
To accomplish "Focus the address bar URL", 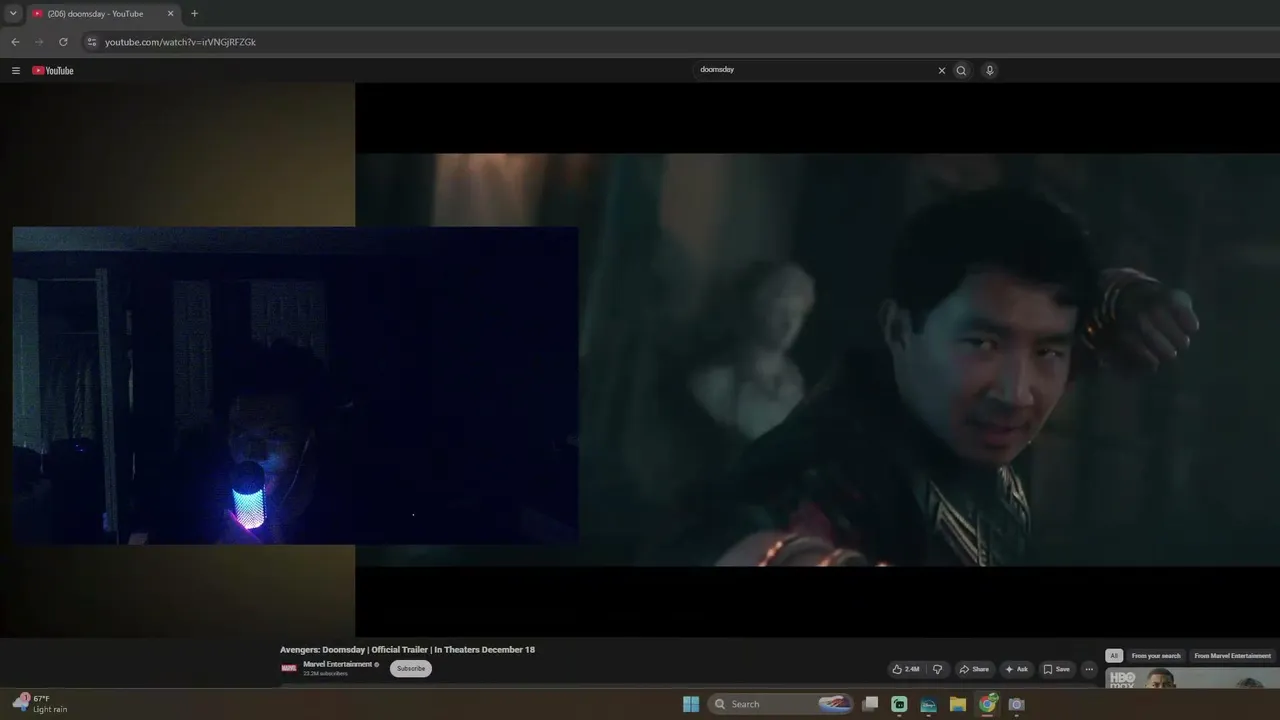I will pyautogui.click(x=181, y=42).
